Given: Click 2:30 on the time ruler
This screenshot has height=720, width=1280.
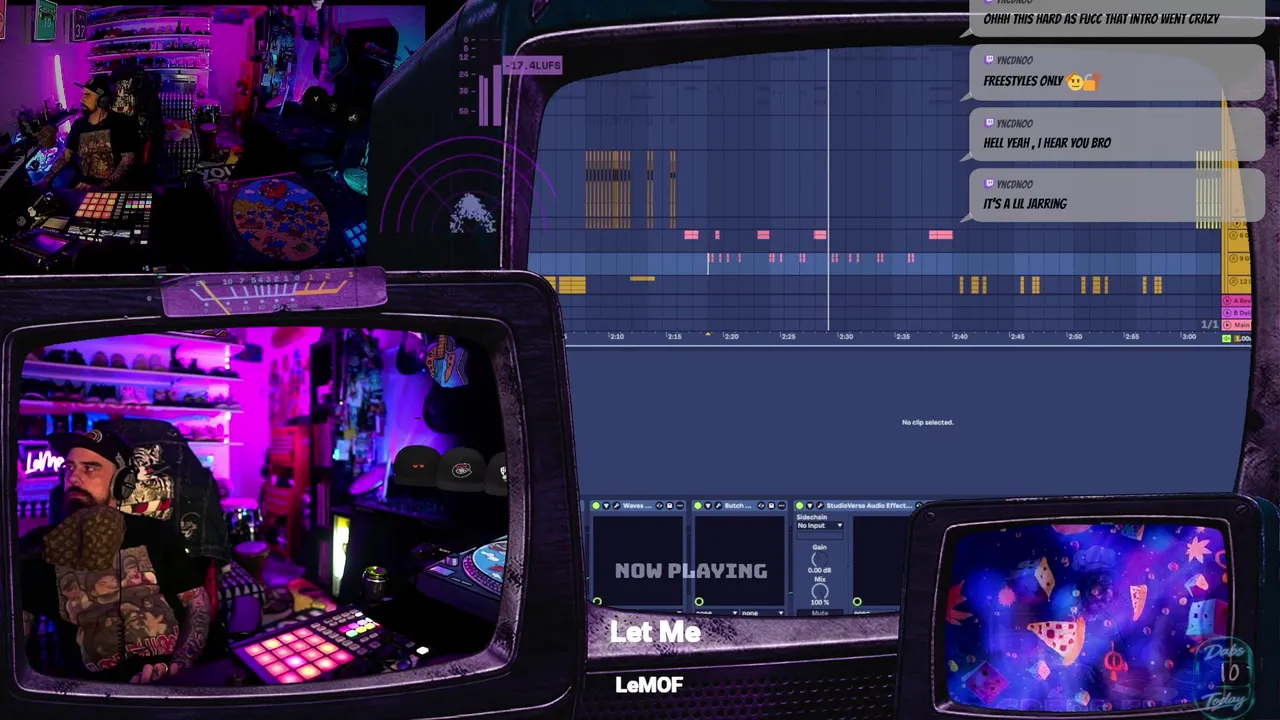Looking at the screenshot, I should (x=846, y=337).
